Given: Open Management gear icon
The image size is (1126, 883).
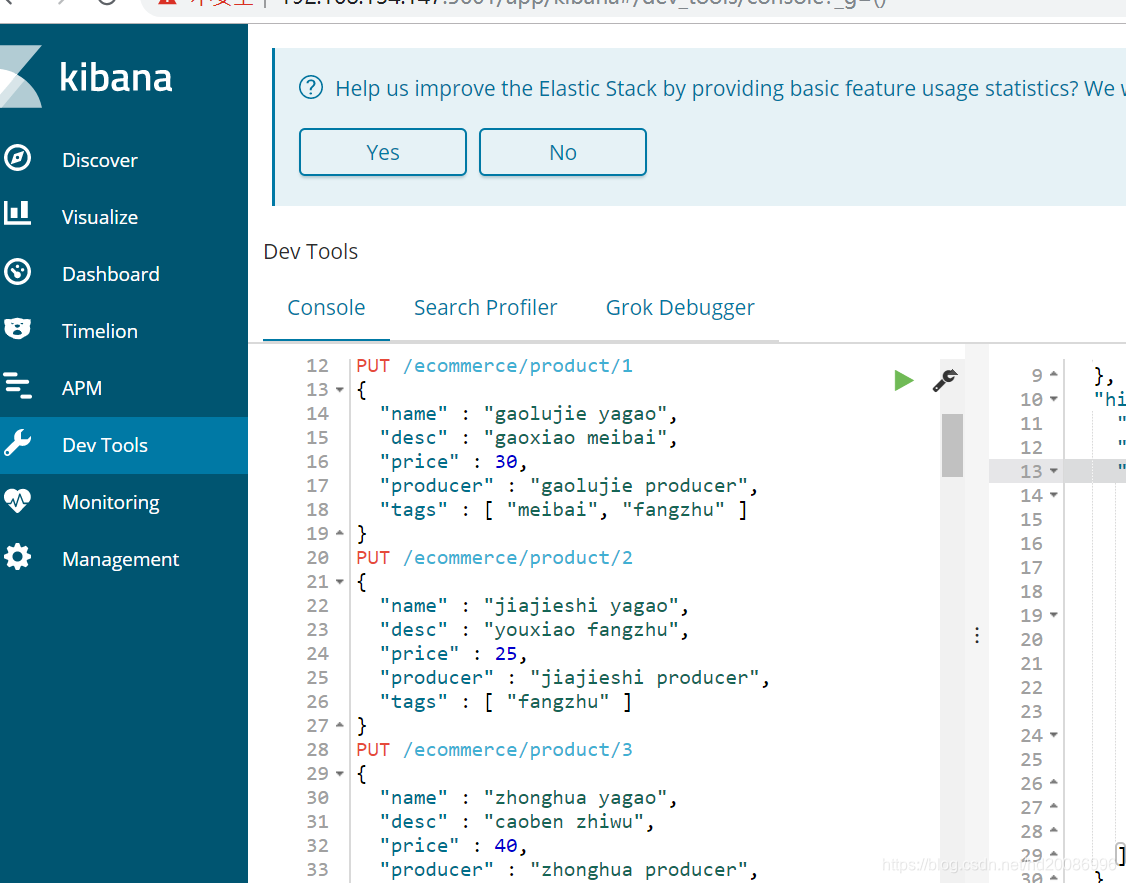Looking at the screenshot, I should tap(17, 557).
